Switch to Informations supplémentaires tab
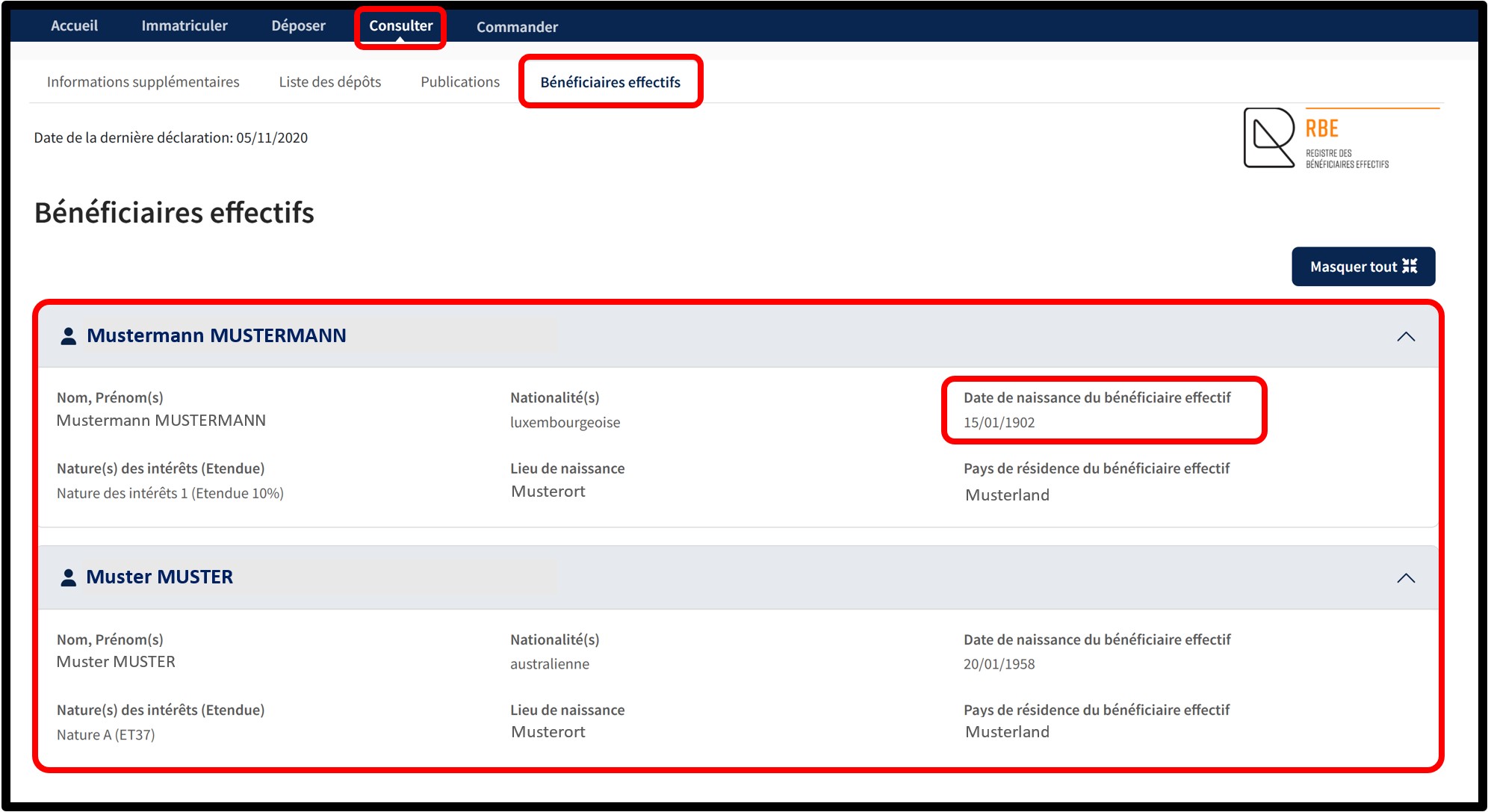 pyautogui.click(x=143, y=81)
